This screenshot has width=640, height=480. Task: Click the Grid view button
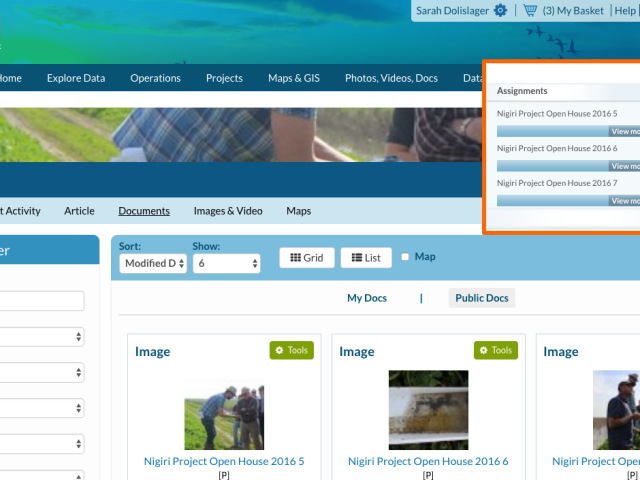(307, 258)
